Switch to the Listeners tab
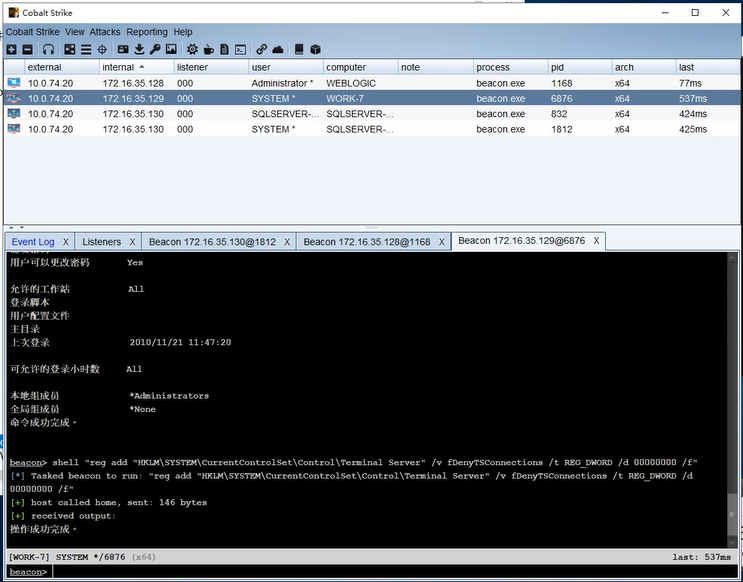The image size is (743, 582). tap(101, 242)
